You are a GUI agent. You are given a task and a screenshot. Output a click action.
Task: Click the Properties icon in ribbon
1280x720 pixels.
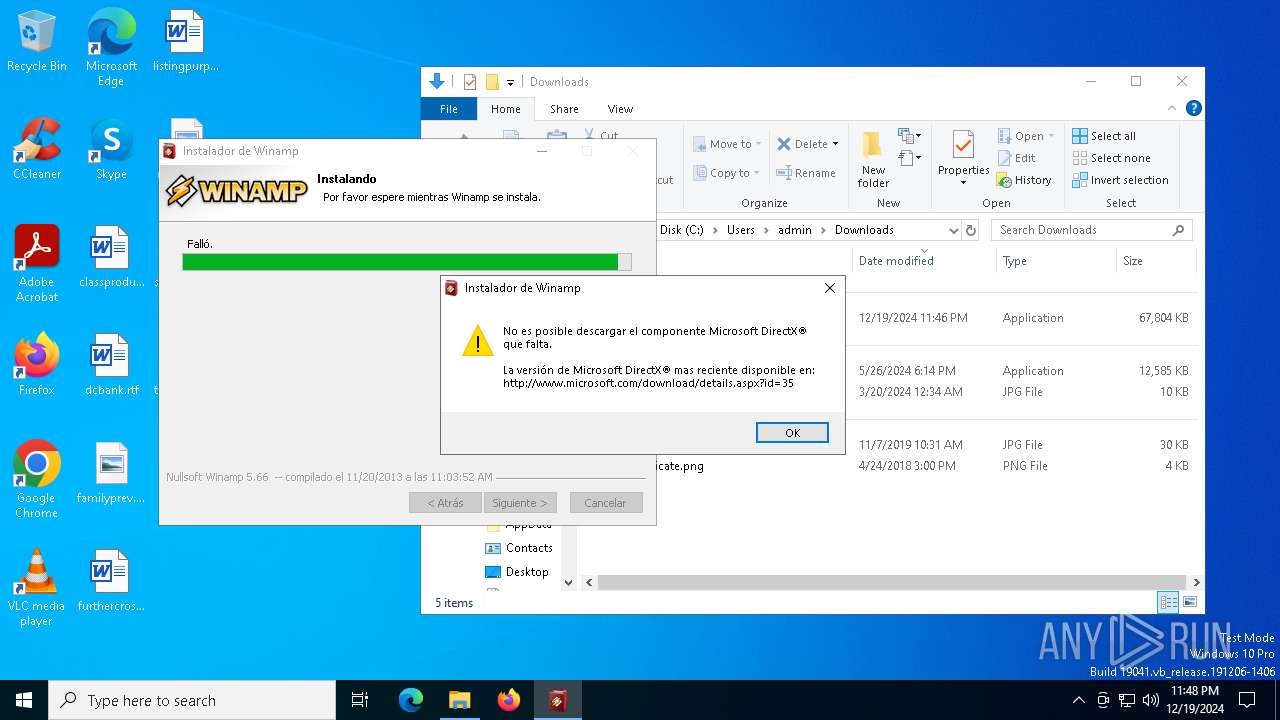coord(963,146)
